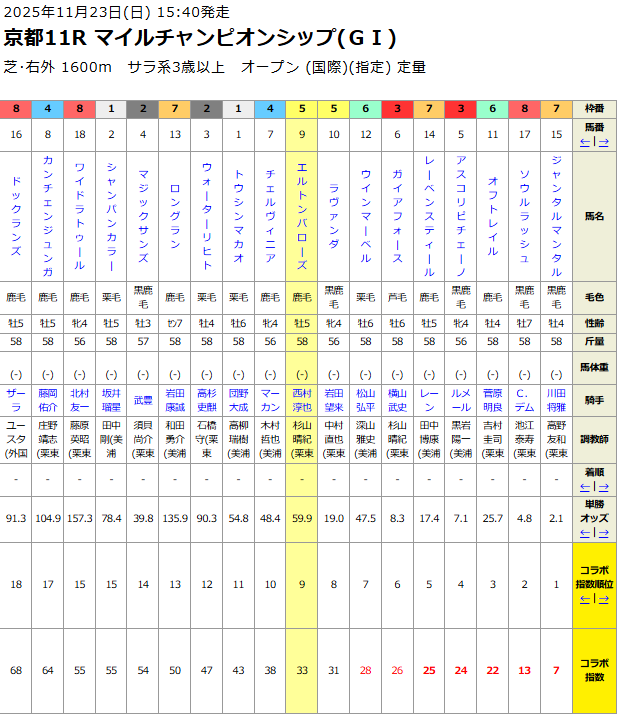Open horse page for アスコリピチェーノ
This screenshot has height=714, width=617.
tap(460, 218)
